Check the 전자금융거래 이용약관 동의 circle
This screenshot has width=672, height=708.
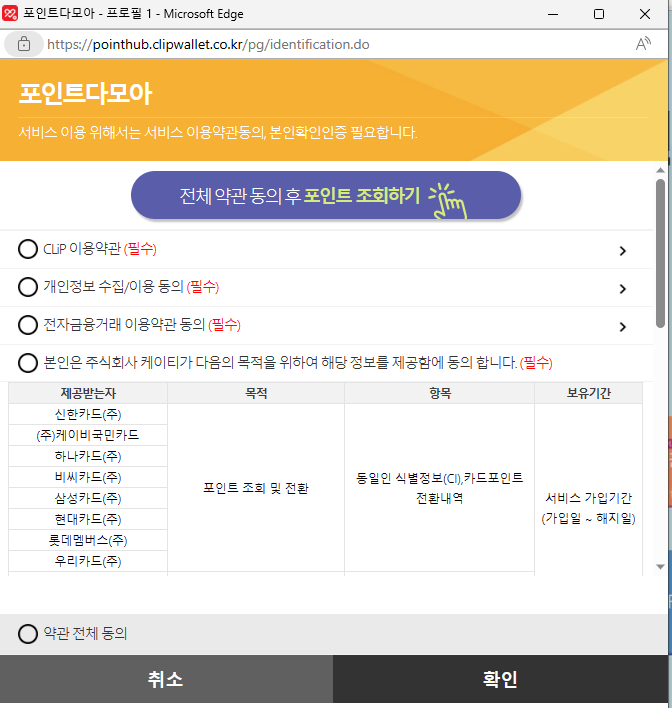click(x=28, y=325)
